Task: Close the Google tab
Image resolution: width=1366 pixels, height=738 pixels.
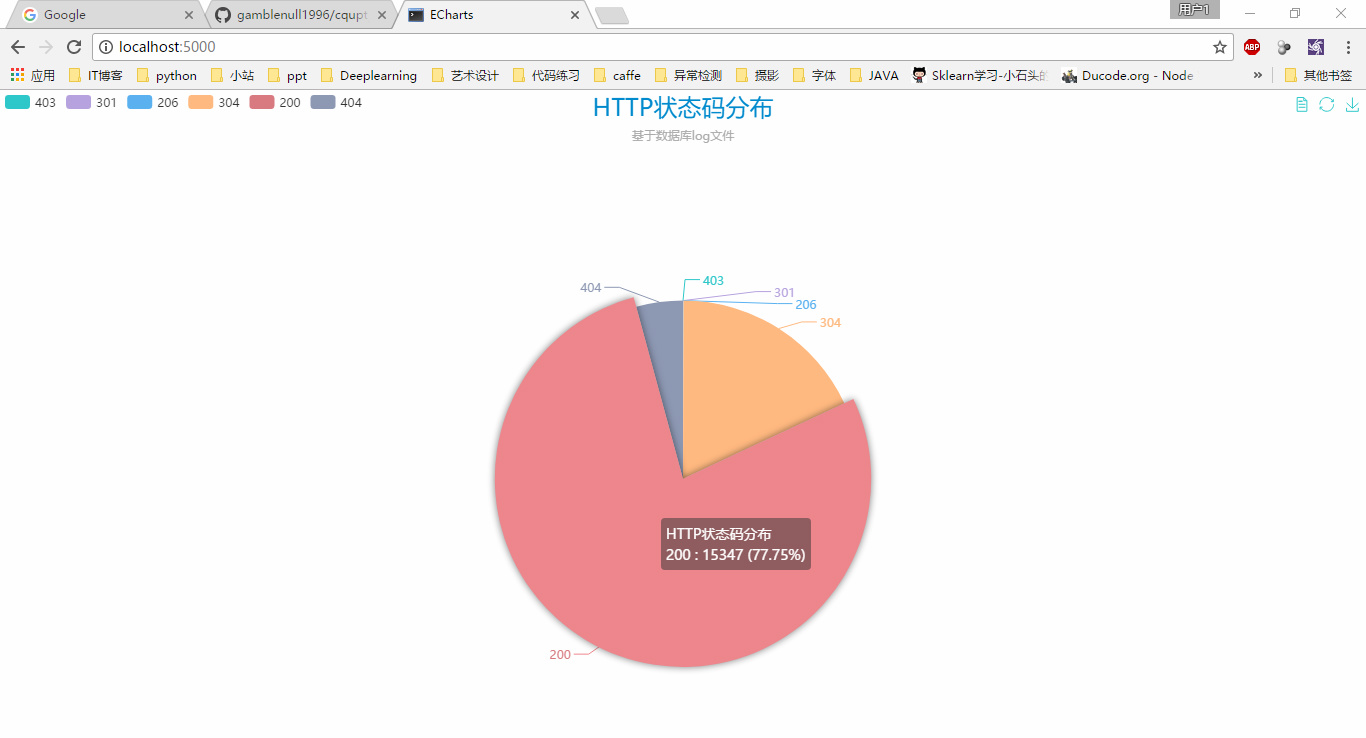Action: click(189, 15)
